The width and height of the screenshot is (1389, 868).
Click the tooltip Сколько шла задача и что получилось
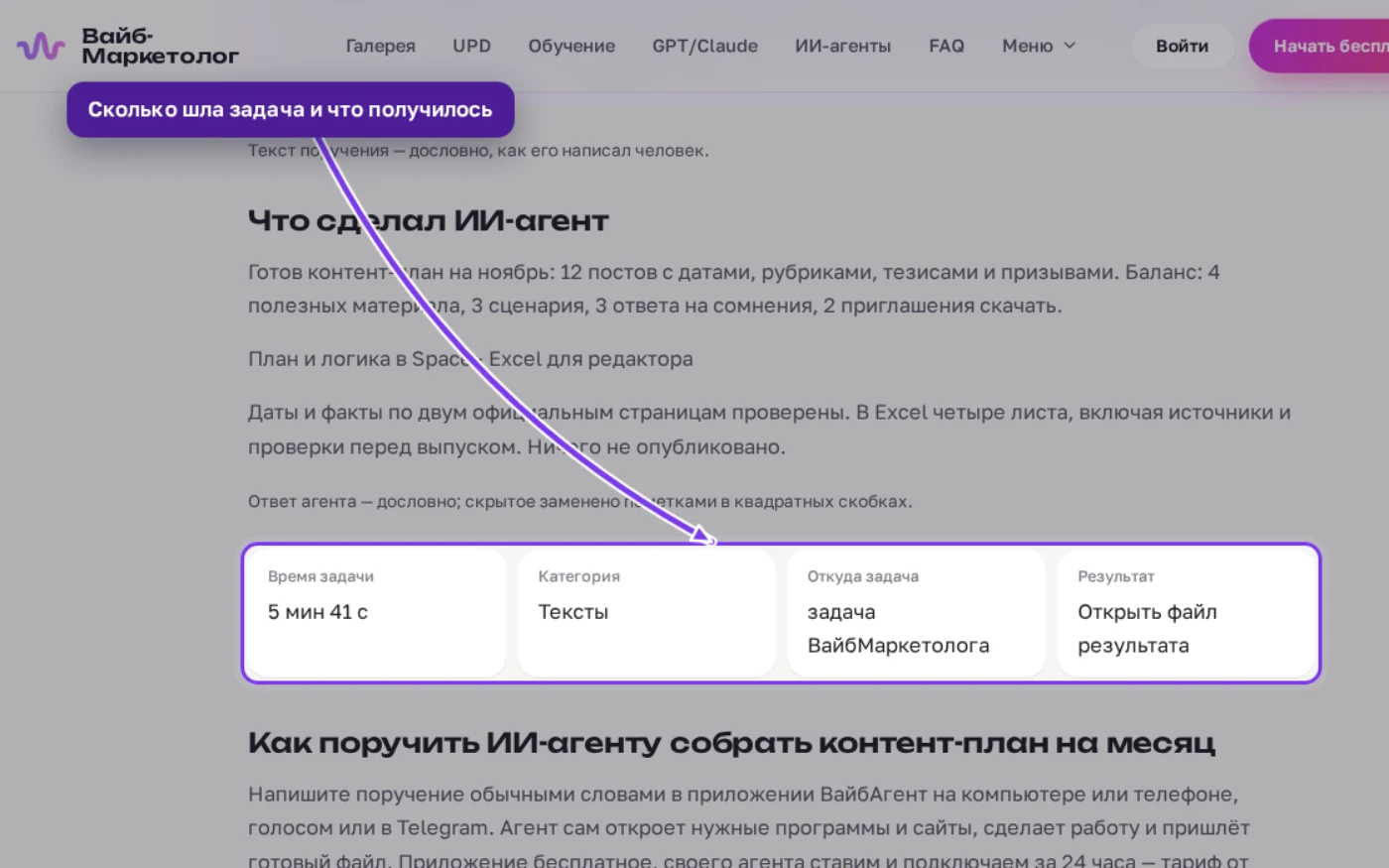tap(290, 109)
